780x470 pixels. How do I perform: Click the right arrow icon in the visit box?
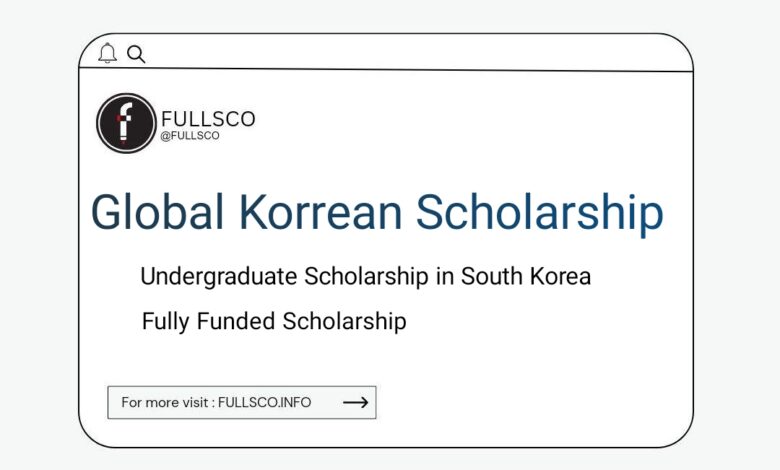356,402
